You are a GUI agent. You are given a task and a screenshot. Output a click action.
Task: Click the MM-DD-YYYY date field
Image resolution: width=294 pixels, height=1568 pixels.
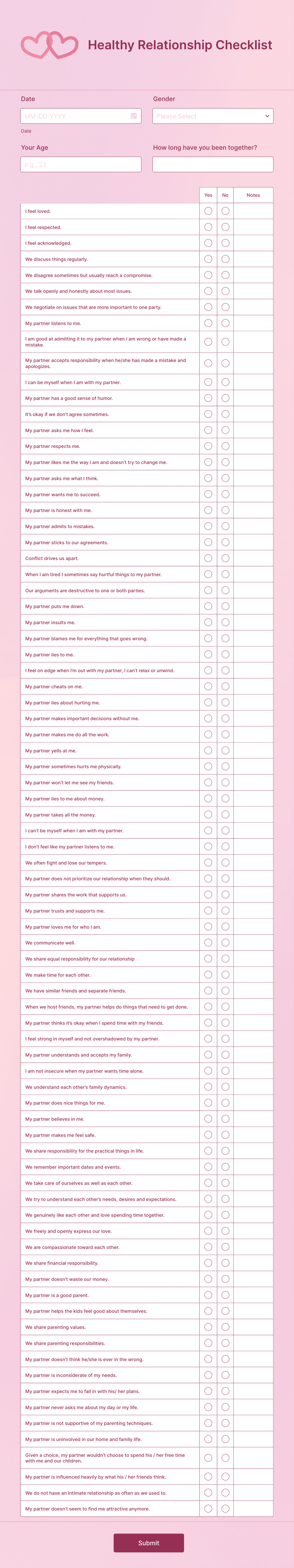click(73, 116)
